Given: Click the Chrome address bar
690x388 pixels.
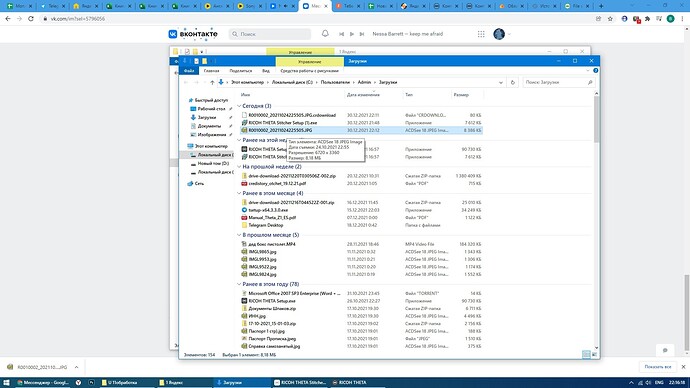Looking at the screenshot, I should click(x=317, y=18).
